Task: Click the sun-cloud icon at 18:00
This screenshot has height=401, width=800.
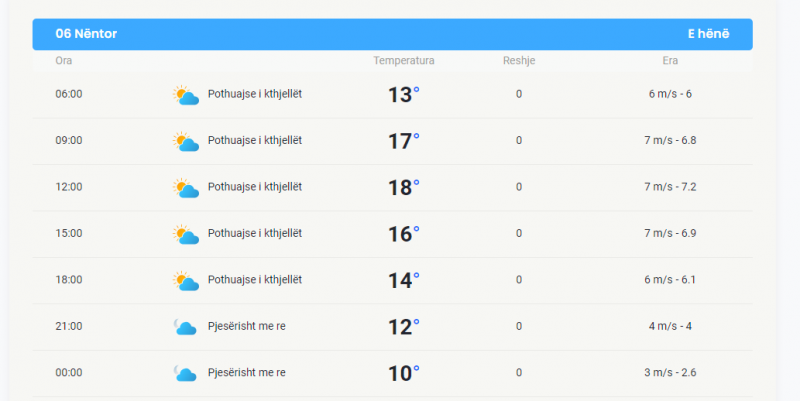Action: pos(186,281)
